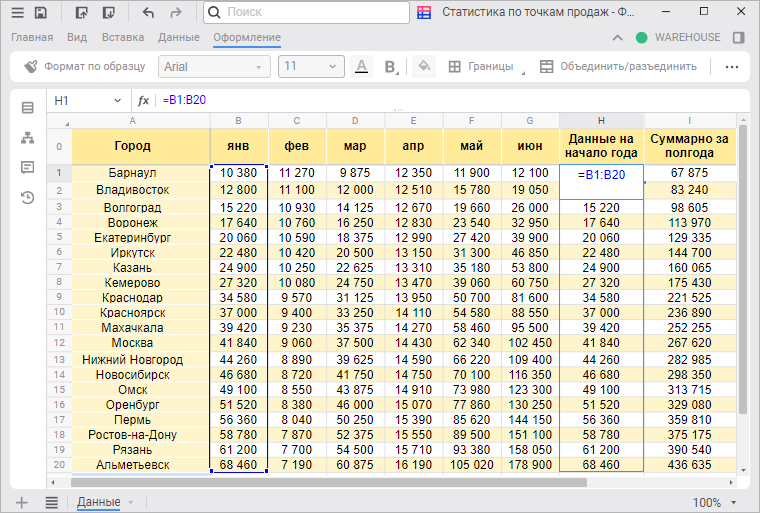The image size is (760, 513).
Task: Open the Вид tab
Action: (x=77, y=37)
